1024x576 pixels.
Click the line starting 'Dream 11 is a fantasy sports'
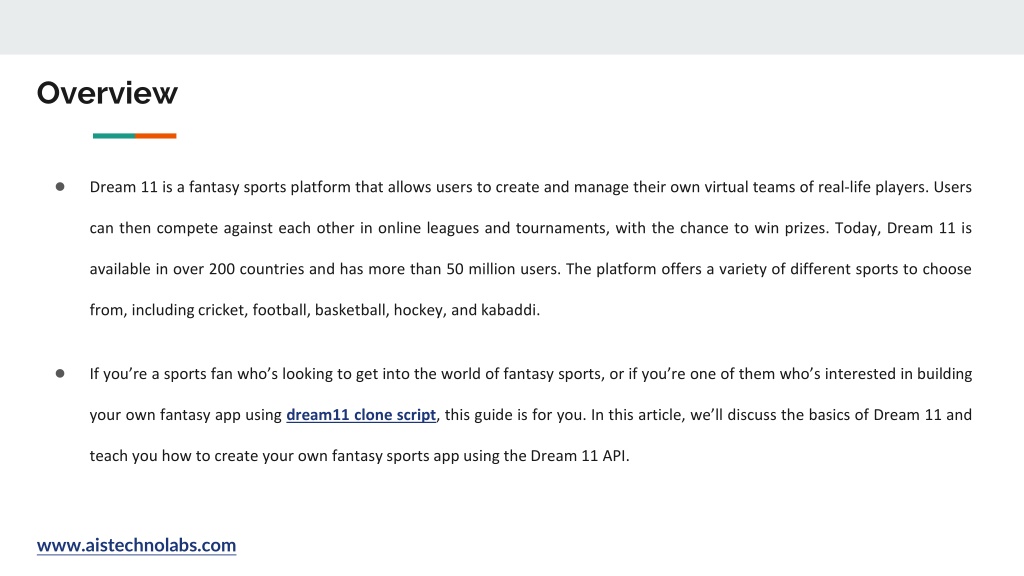click(530, 187)
